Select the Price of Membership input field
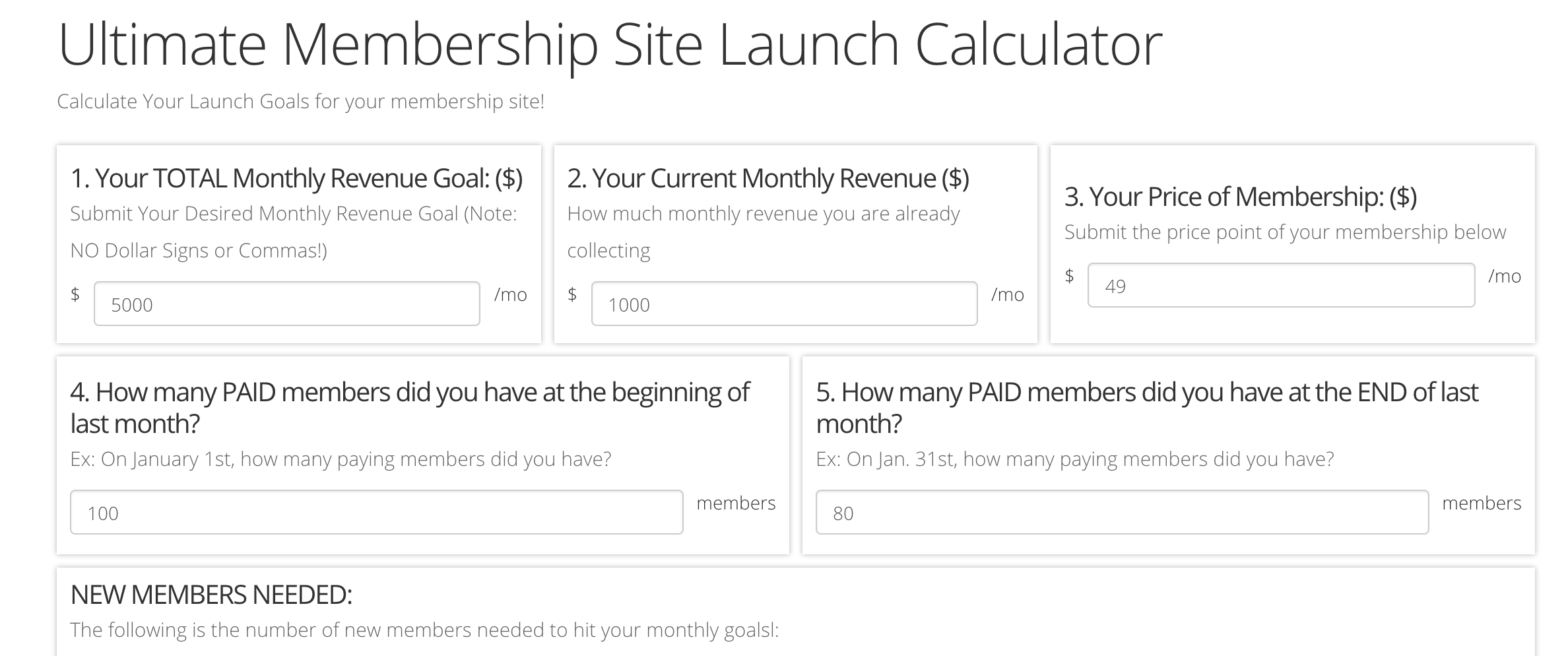1568x656 pixels. 1280,285
